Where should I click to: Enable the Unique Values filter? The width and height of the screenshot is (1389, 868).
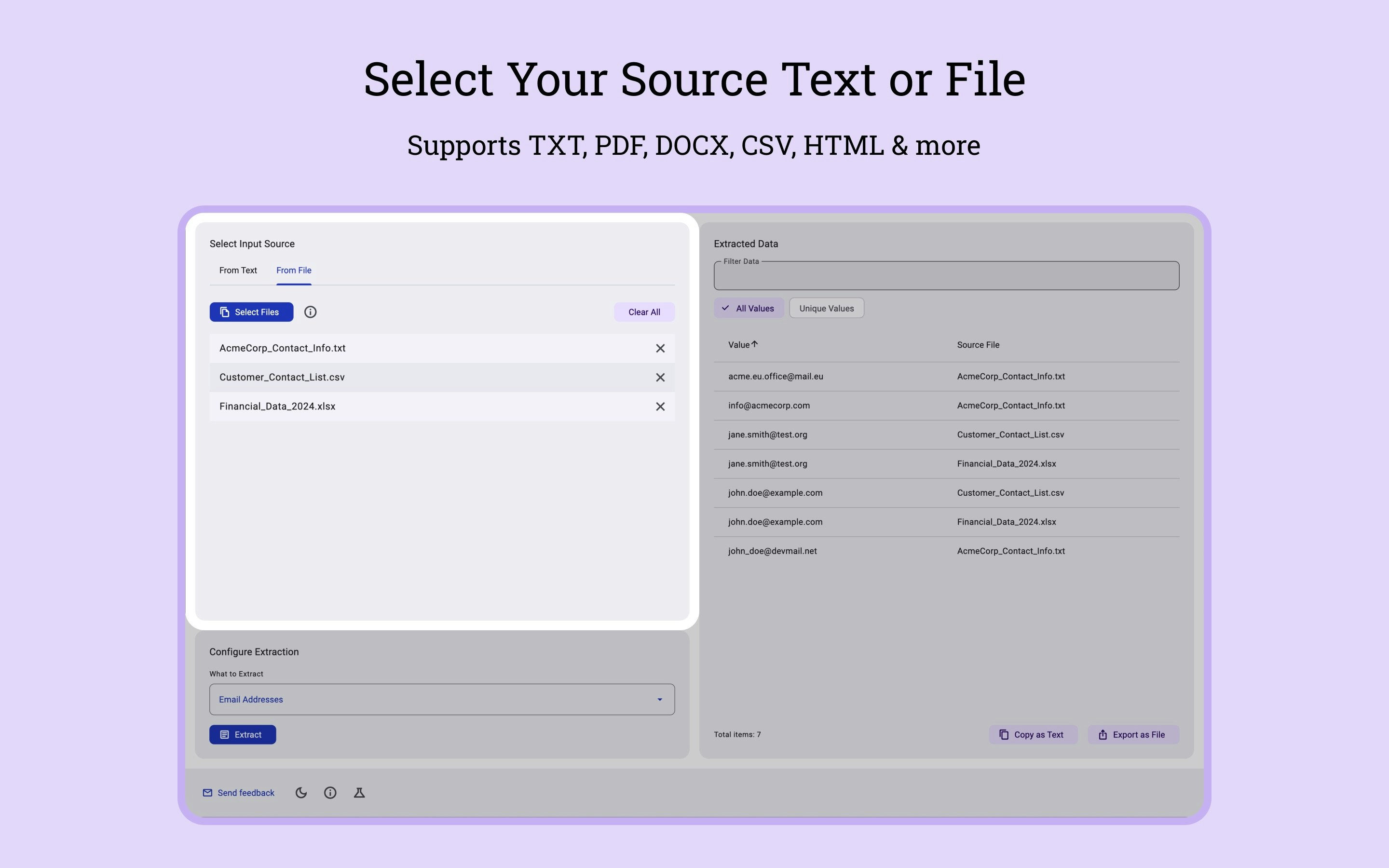click(826, 308)
